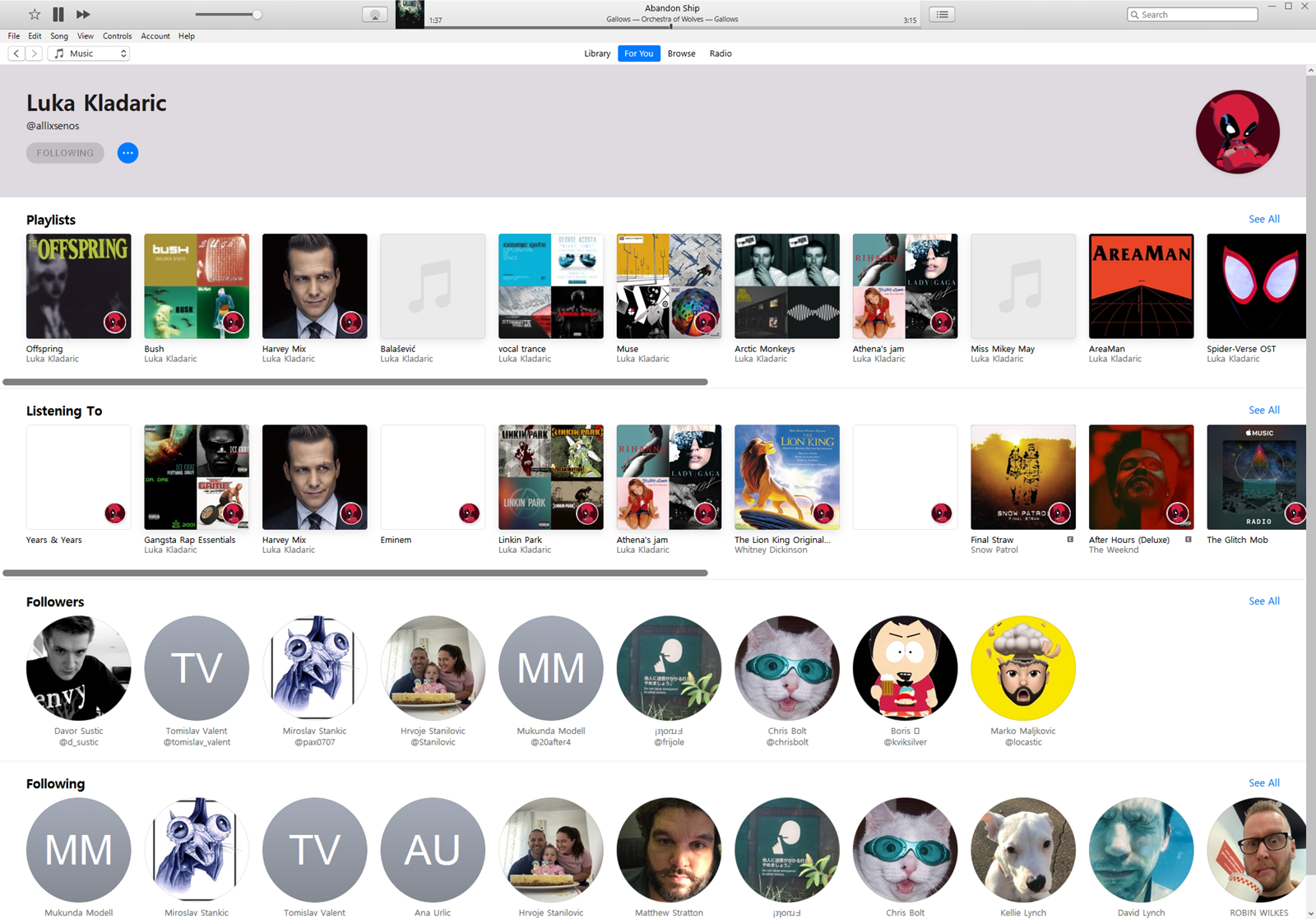Click See All for Followers
The image size is (1316, 919).
[x=1264, y=601]
